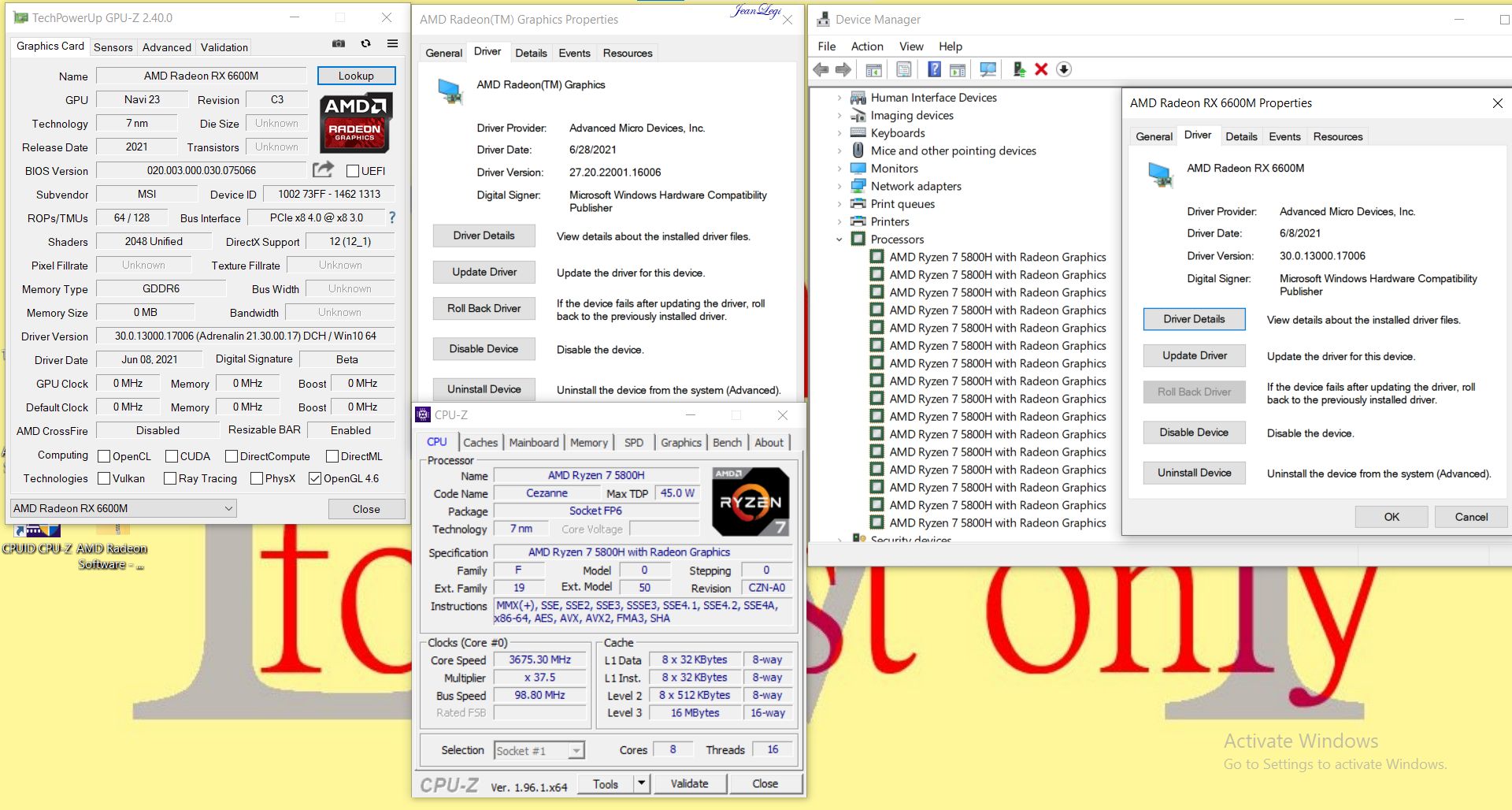Switch to GPU-Z Sensors tab
Screen dimensions: 1512x810
(x=113, y=47)
